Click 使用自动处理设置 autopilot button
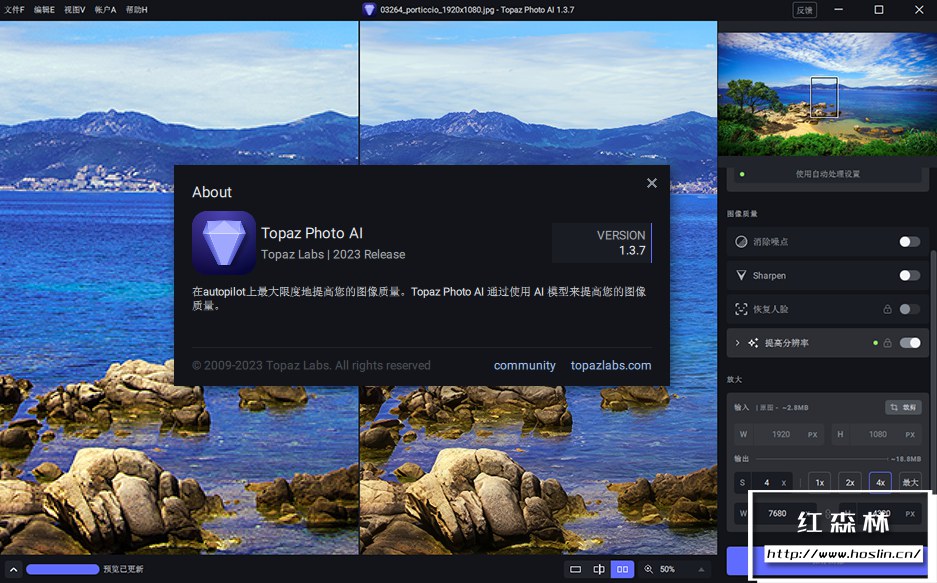Screen dimensions: 937x583 [827, 174]
